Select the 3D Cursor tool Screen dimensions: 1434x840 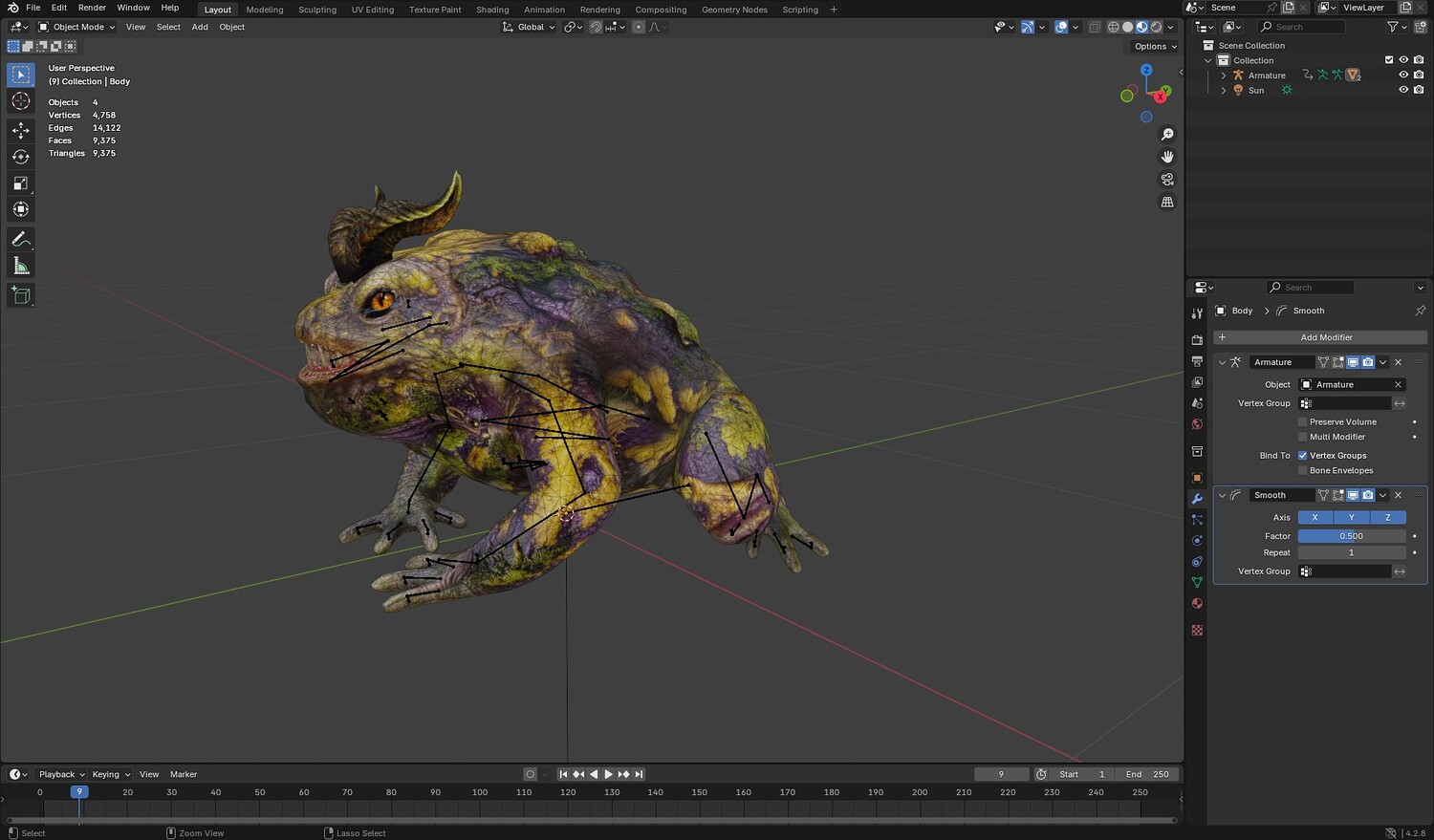click(x=21, y=101)
